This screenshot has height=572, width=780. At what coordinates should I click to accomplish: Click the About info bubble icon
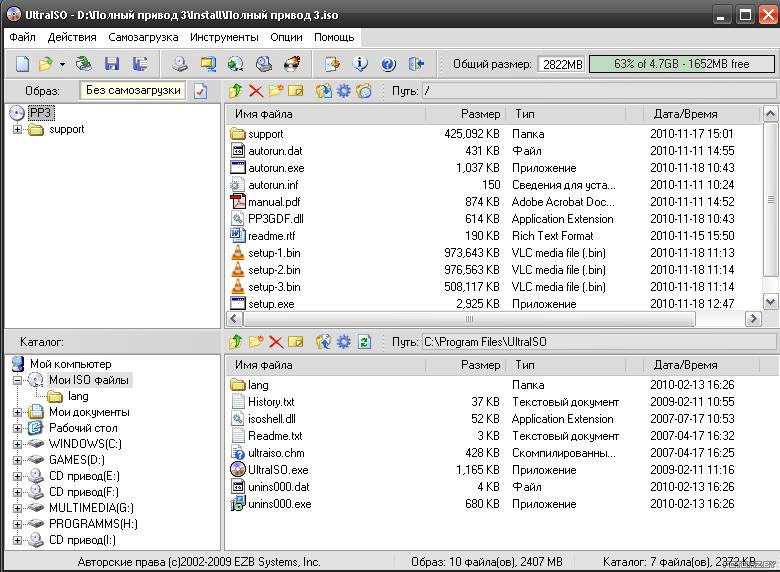coord(360,64)
